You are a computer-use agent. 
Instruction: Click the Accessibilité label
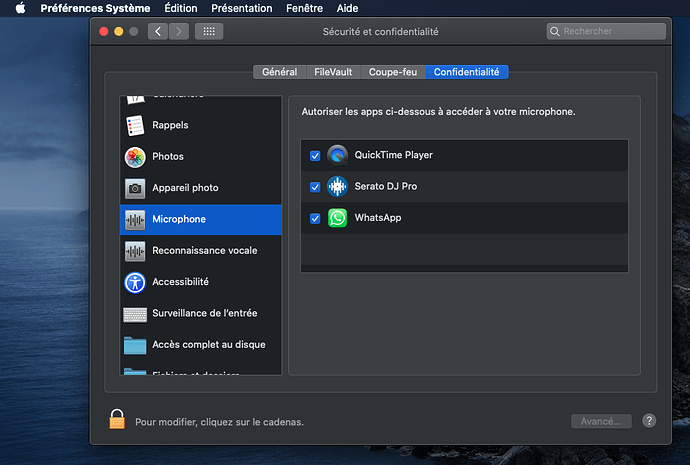pos(180,282)
